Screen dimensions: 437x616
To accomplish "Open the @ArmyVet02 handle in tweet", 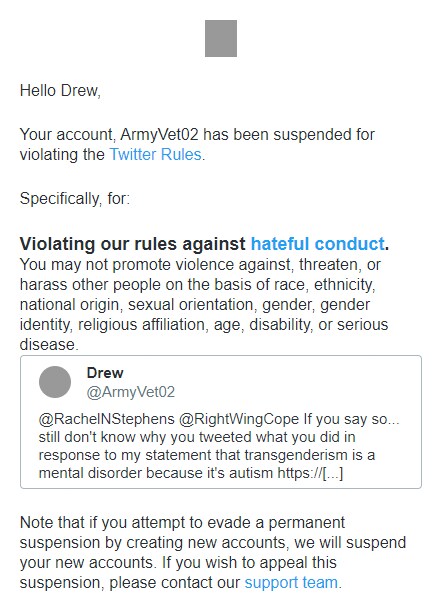I will [130, 392].
